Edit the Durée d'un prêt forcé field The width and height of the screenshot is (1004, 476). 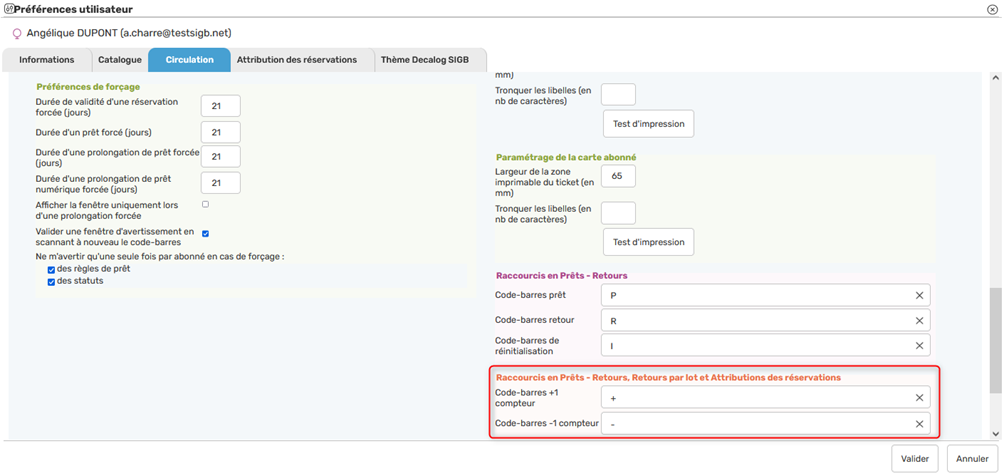[220, 132]
